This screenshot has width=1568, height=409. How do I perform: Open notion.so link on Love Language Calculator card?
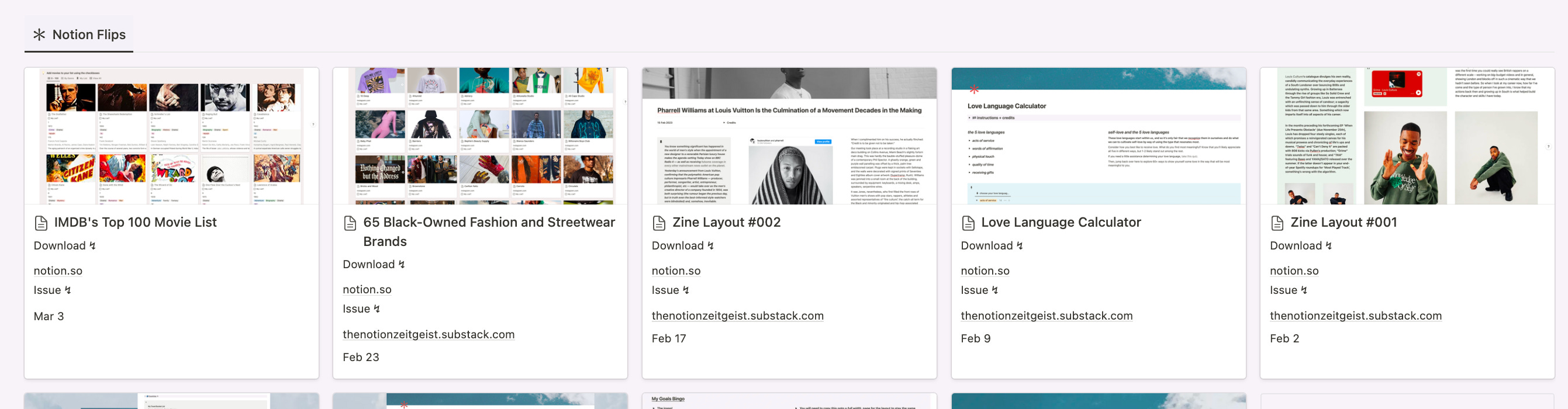click(x=986, y=271)
